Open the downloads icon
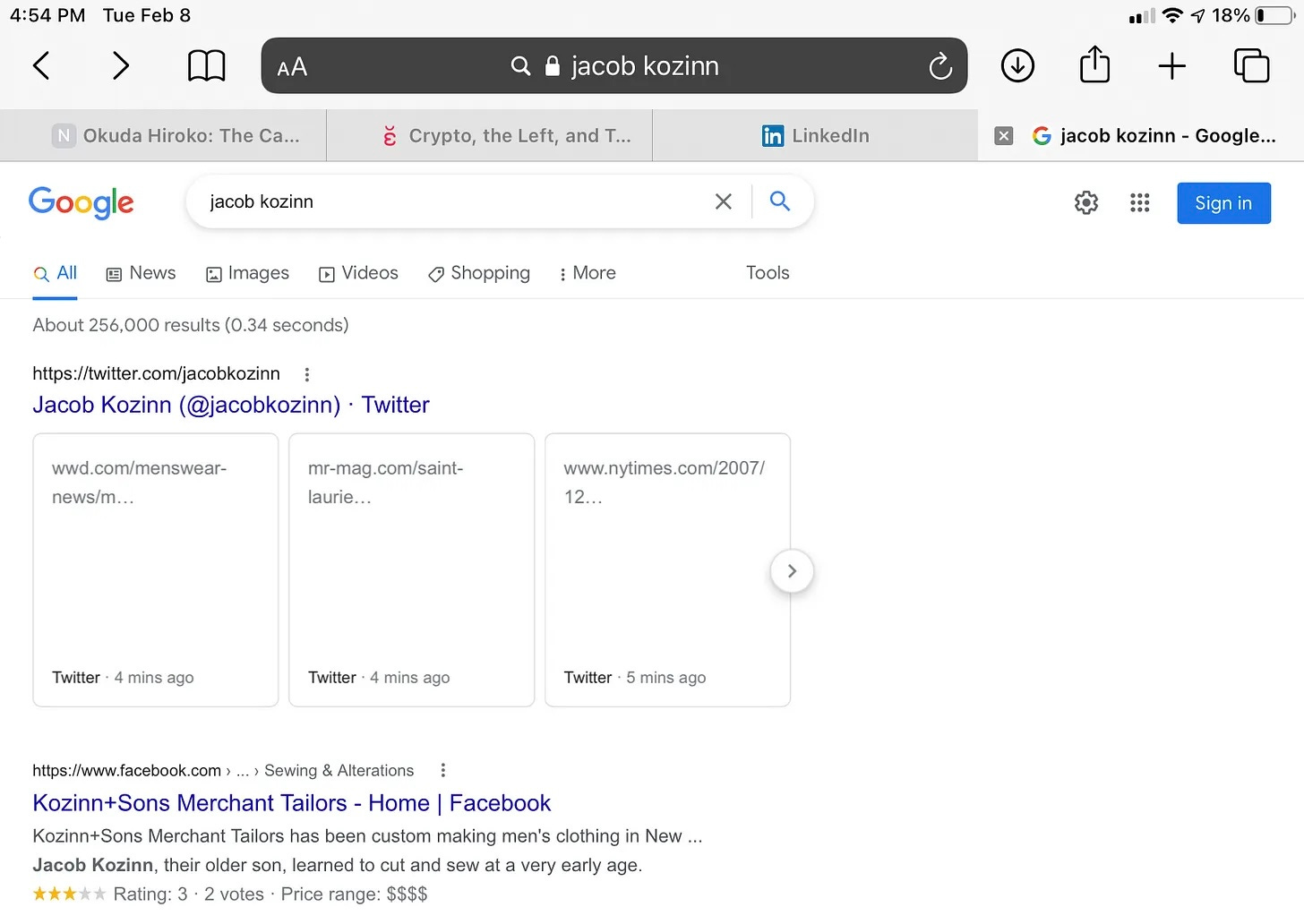 pos(1017,65)
